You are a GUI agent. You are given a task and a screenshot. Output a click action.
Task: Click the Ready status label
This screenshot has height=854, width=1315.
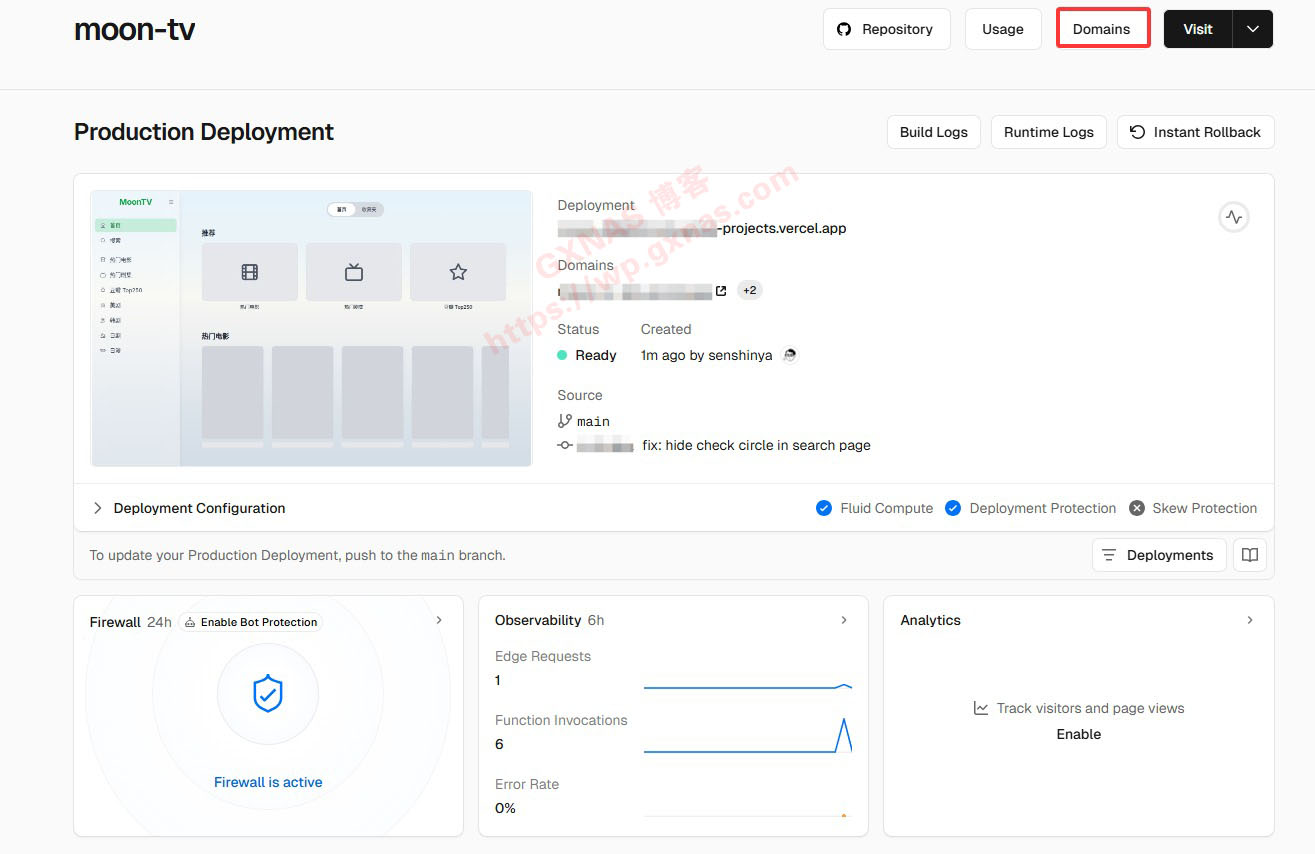596,355
